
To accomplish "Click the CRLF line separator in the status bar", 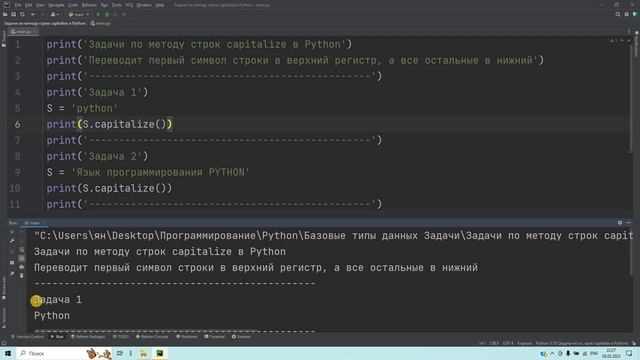I will coord(494,343).
